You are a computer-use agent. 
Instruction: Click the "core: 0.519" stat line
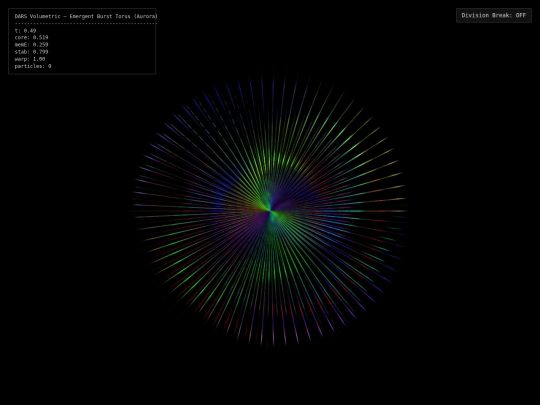click(31, 38)
